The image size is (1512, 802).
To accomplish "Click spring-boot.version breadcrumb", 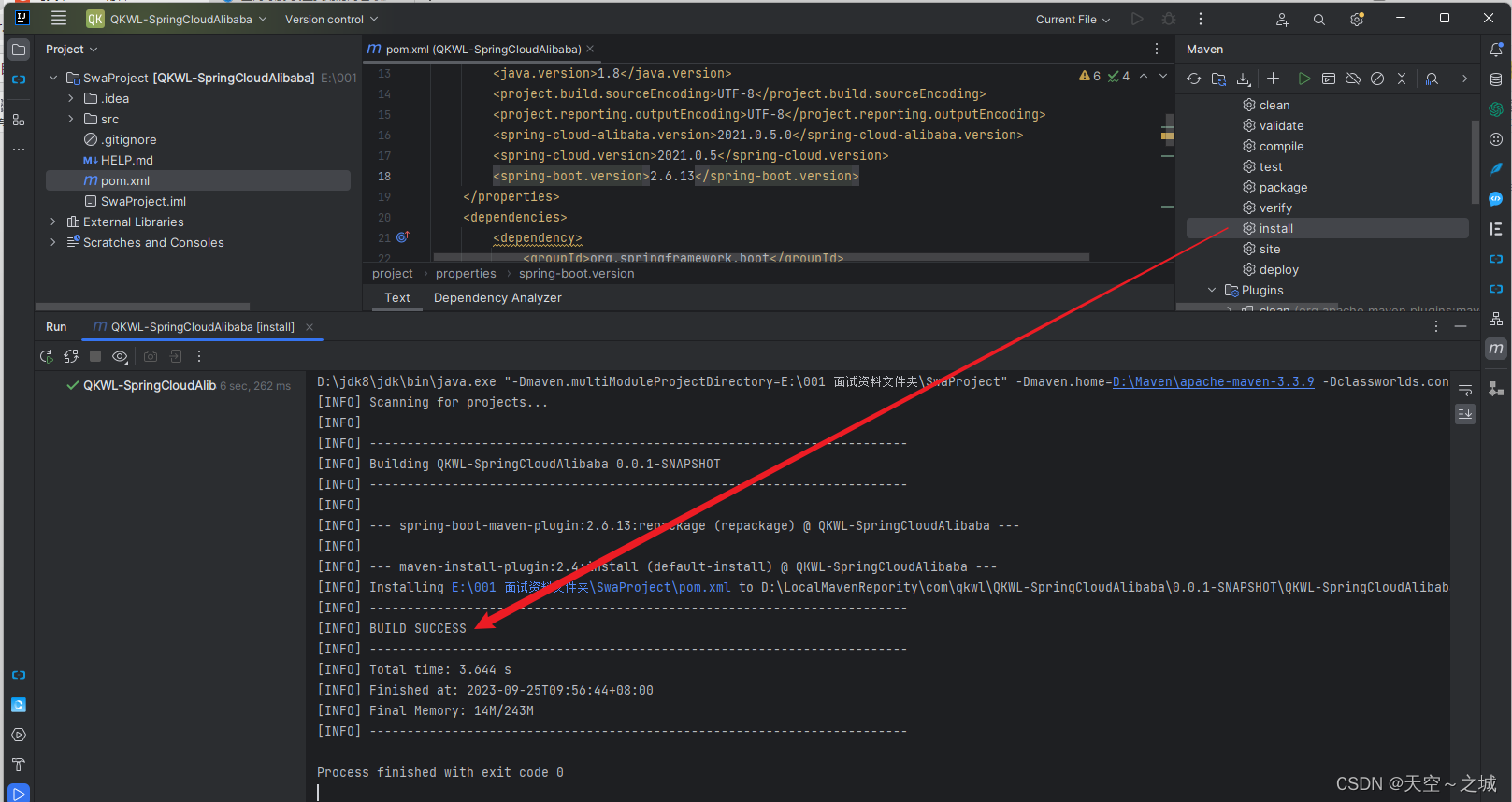I will click(x=576, y=274).
